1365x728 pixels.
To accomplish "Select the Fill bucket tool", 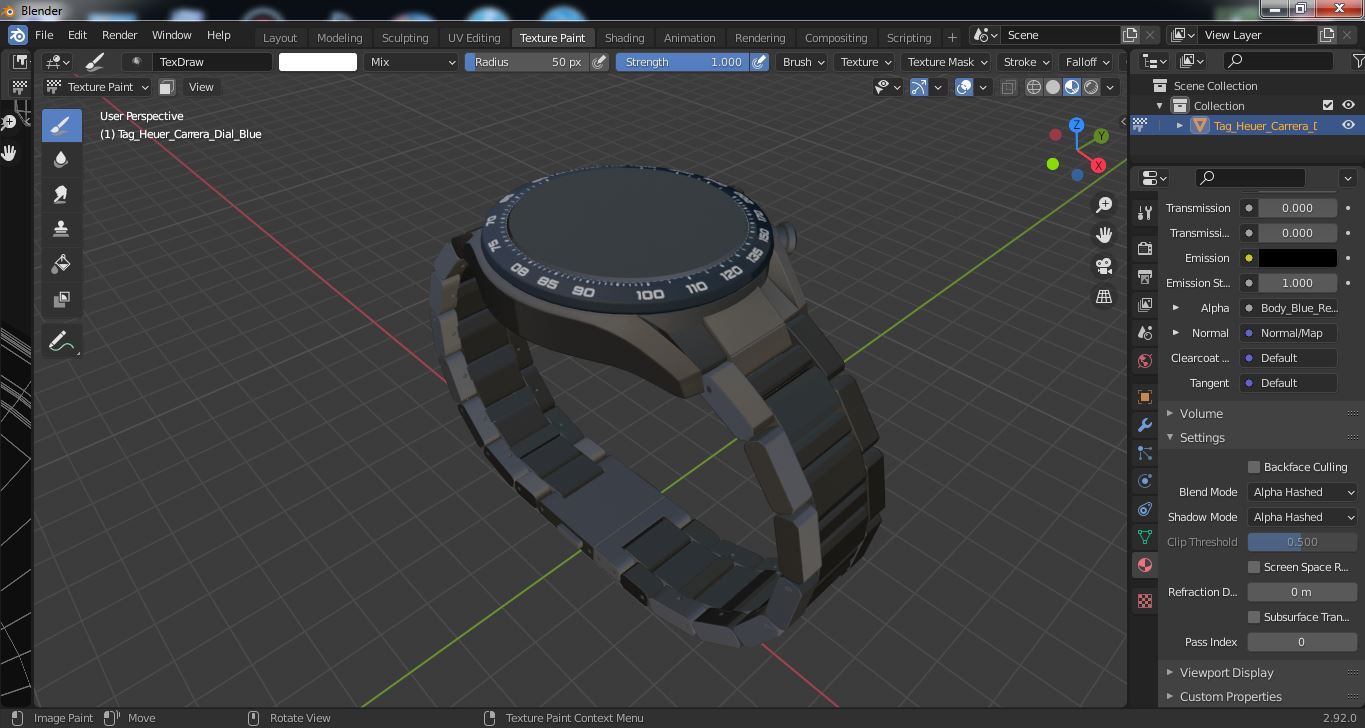I will pyautogui.click(x=61, y=265).
